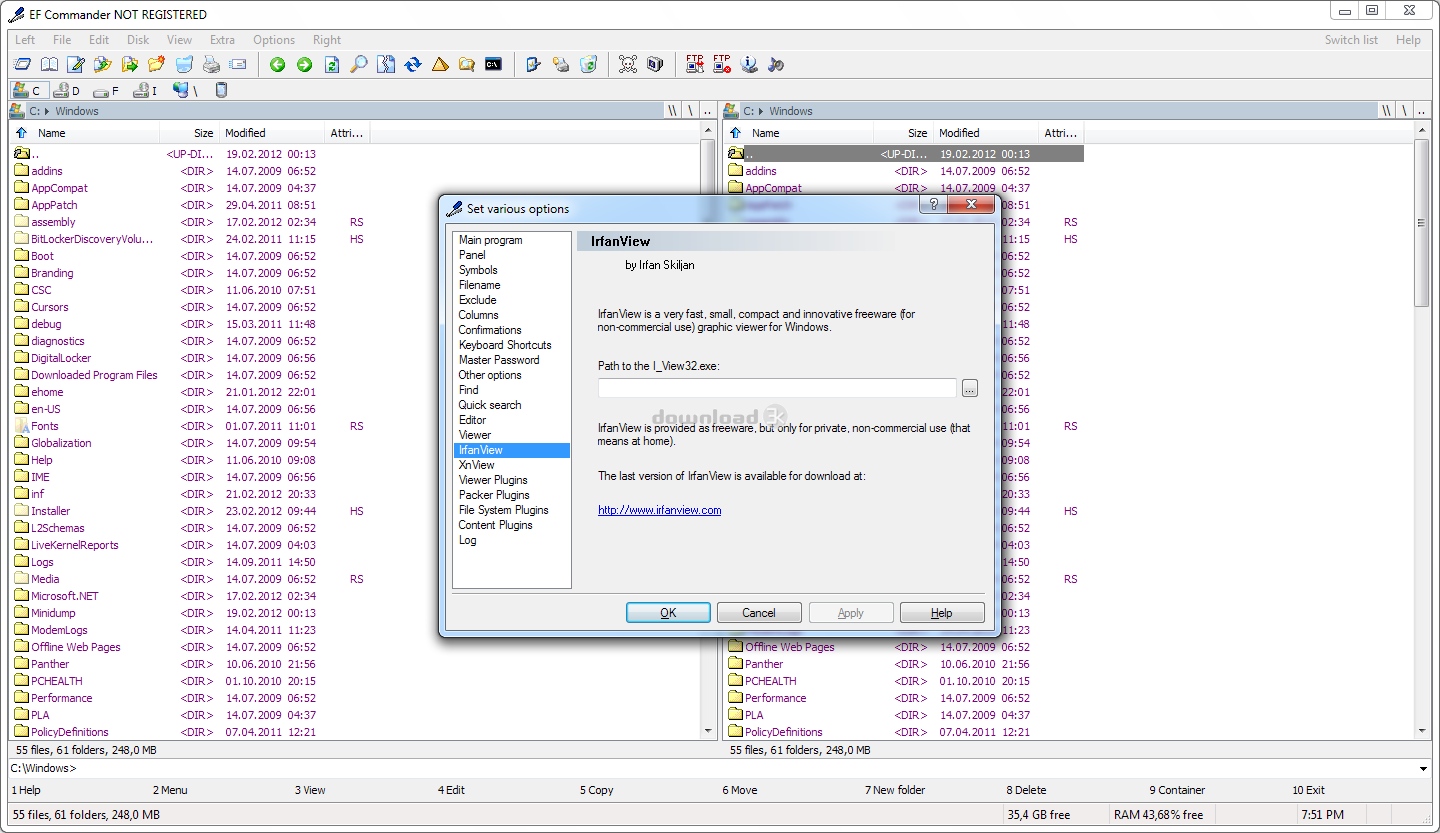Click the mobile device icon in drive bar

[221, 90]
